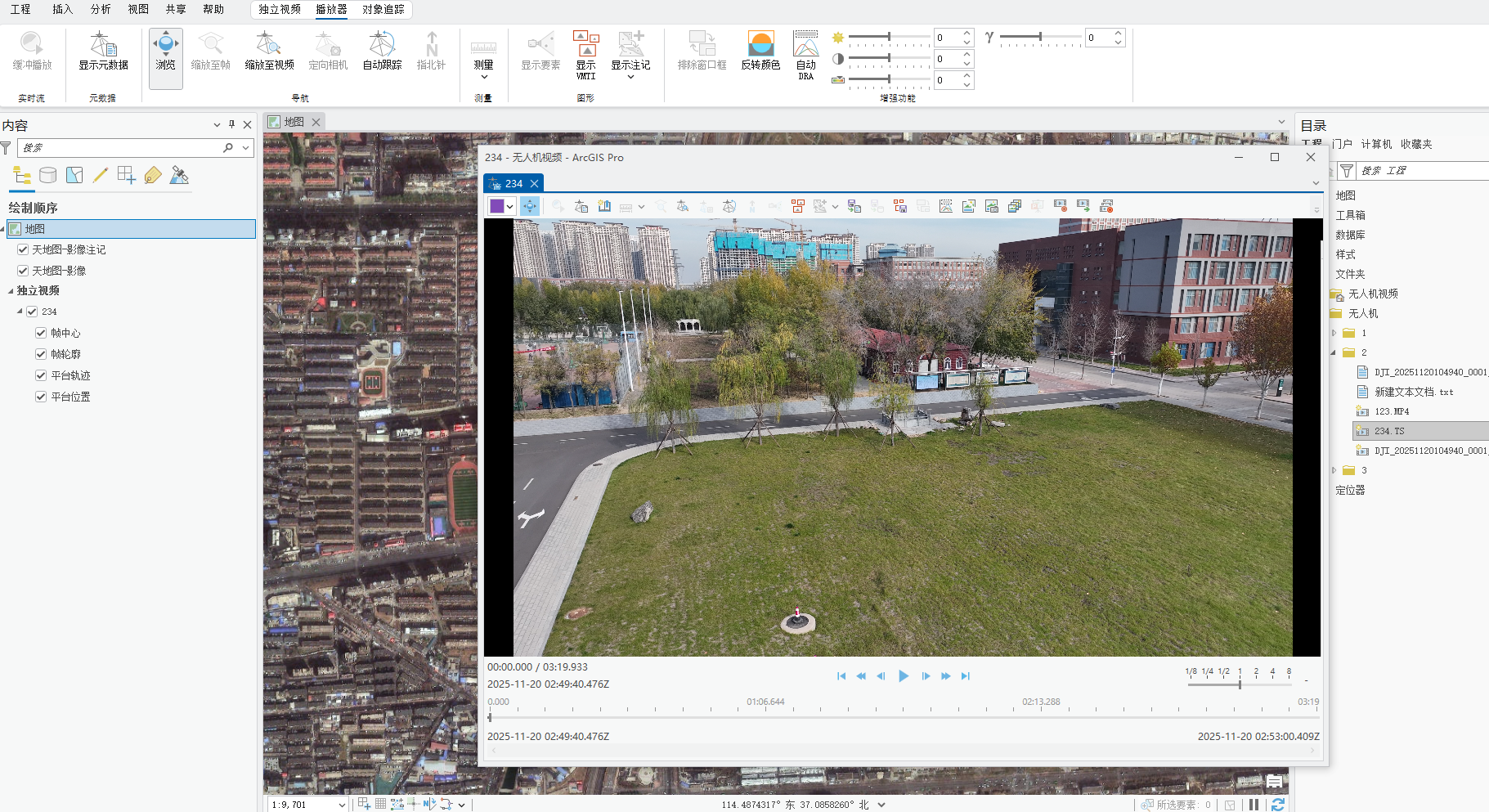The image size is (1489, 812).
Task: Select the 地图 map view tab
Action: pyautogui.click(x=294, y=122)
